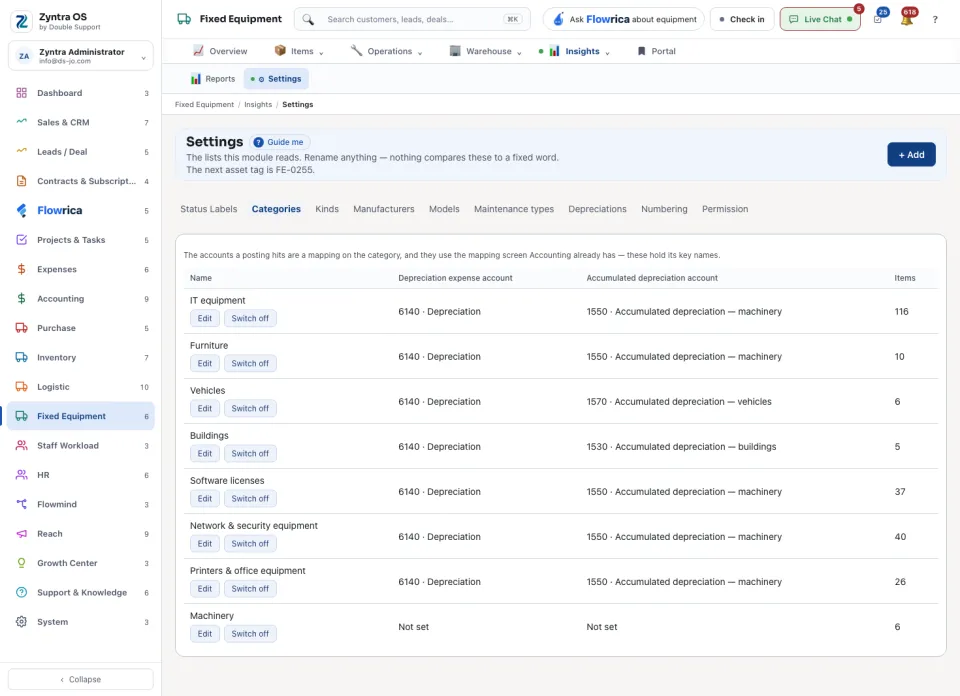
Task: Open the notifications bell icon
Action: point(907,19)
